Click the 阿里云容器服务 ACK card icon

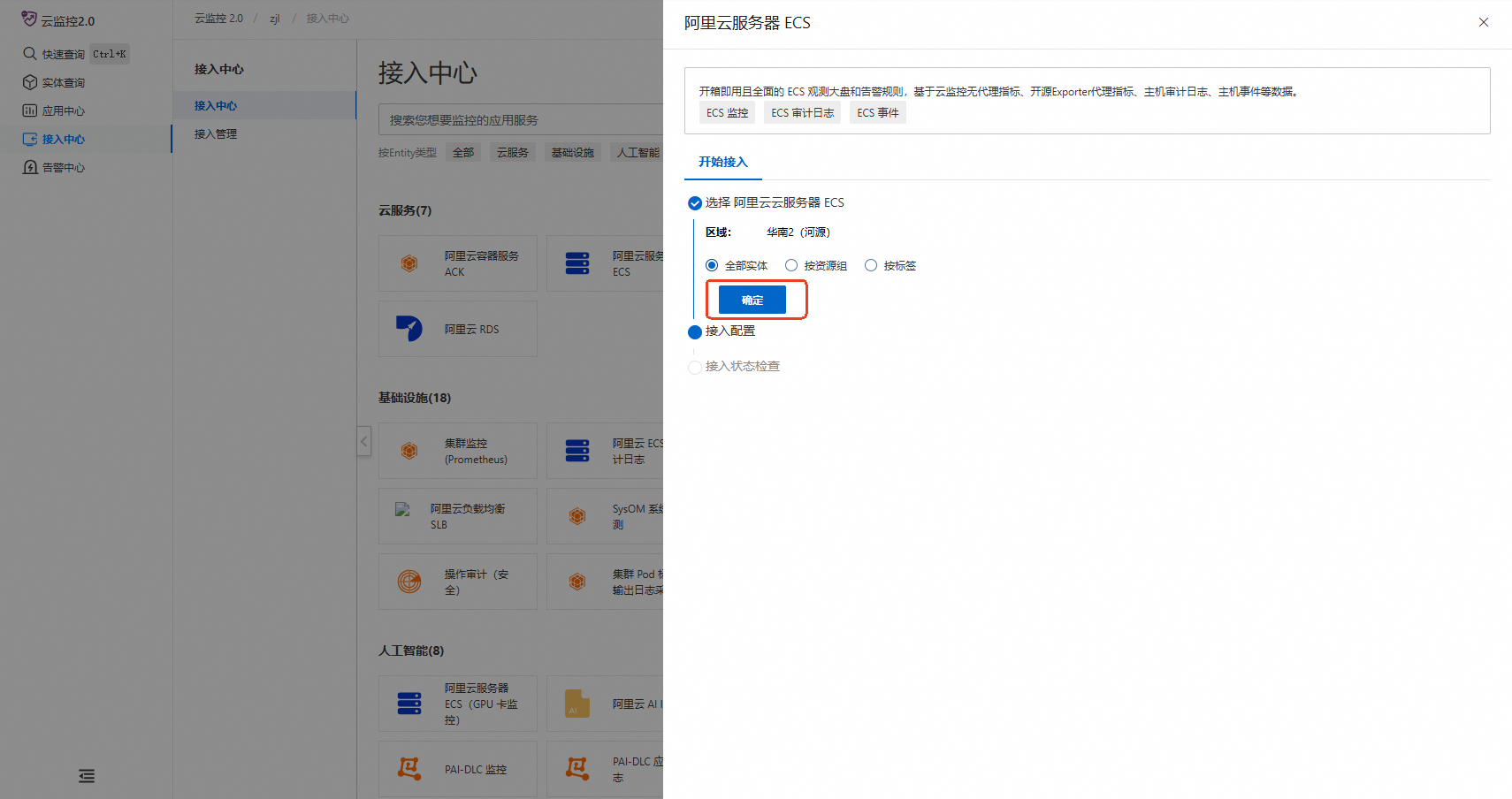[409, 263]
